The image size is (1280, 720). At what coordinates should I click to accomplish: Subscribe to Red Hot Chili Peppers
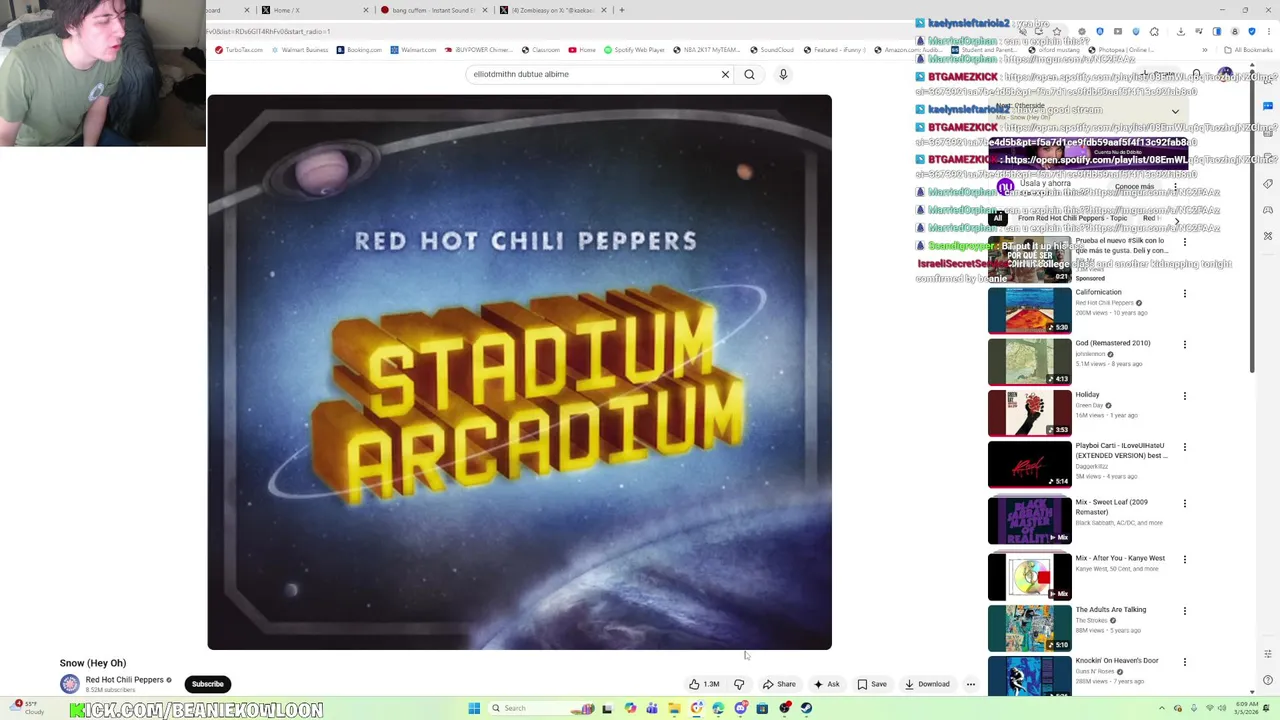click(x=207, y=684)
